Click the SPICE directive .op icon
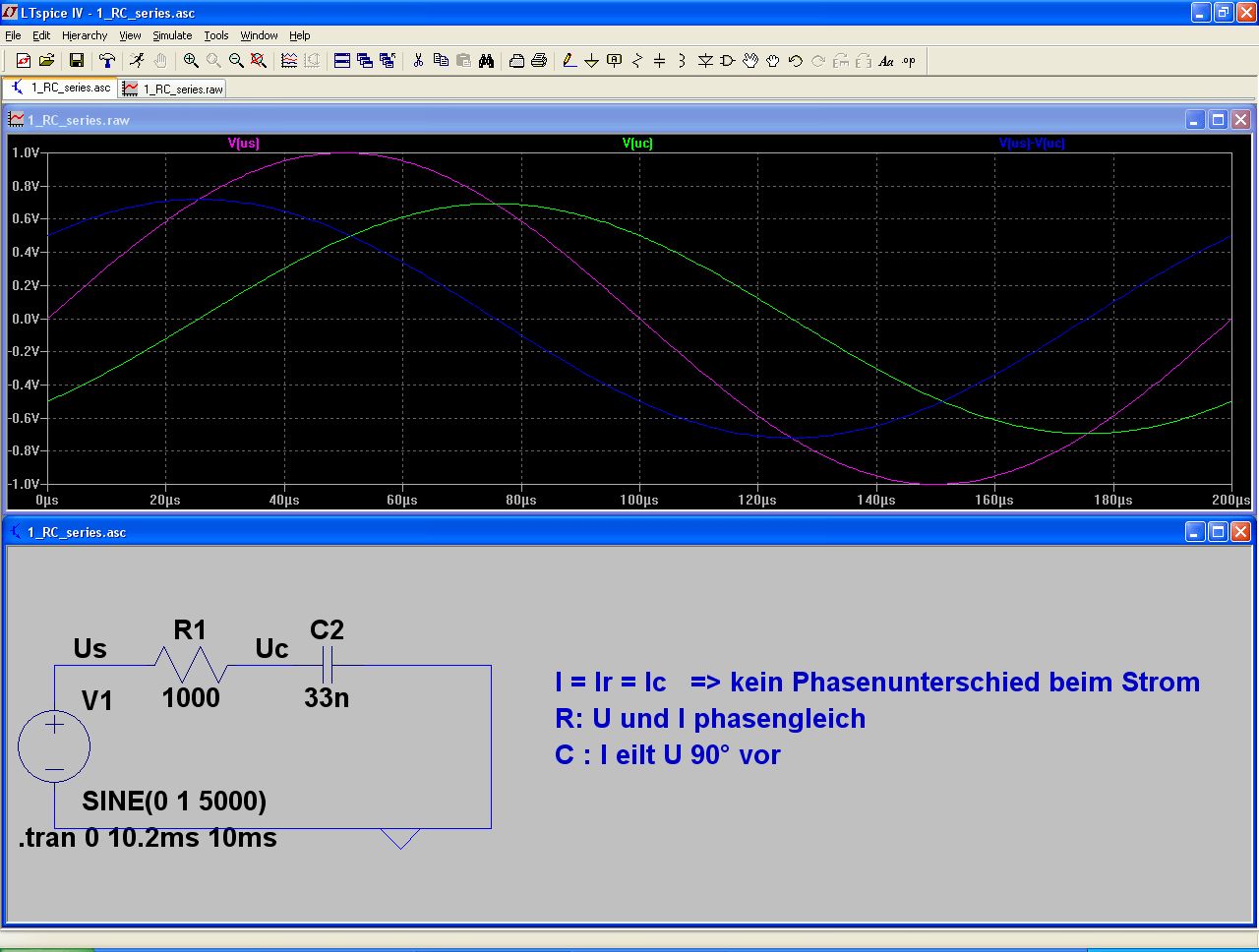The height and width of the screenshot is (952, 1259). [909, 61]
